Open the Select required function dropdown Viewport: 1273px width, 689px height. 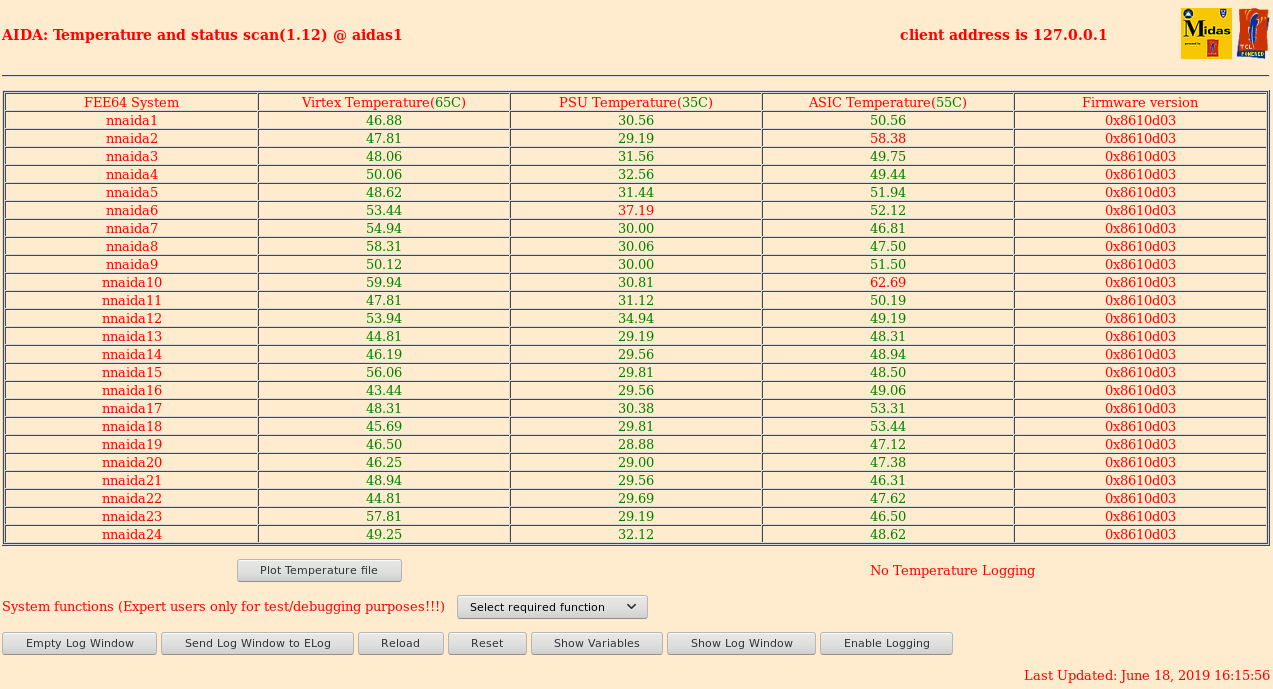point(552,607)
